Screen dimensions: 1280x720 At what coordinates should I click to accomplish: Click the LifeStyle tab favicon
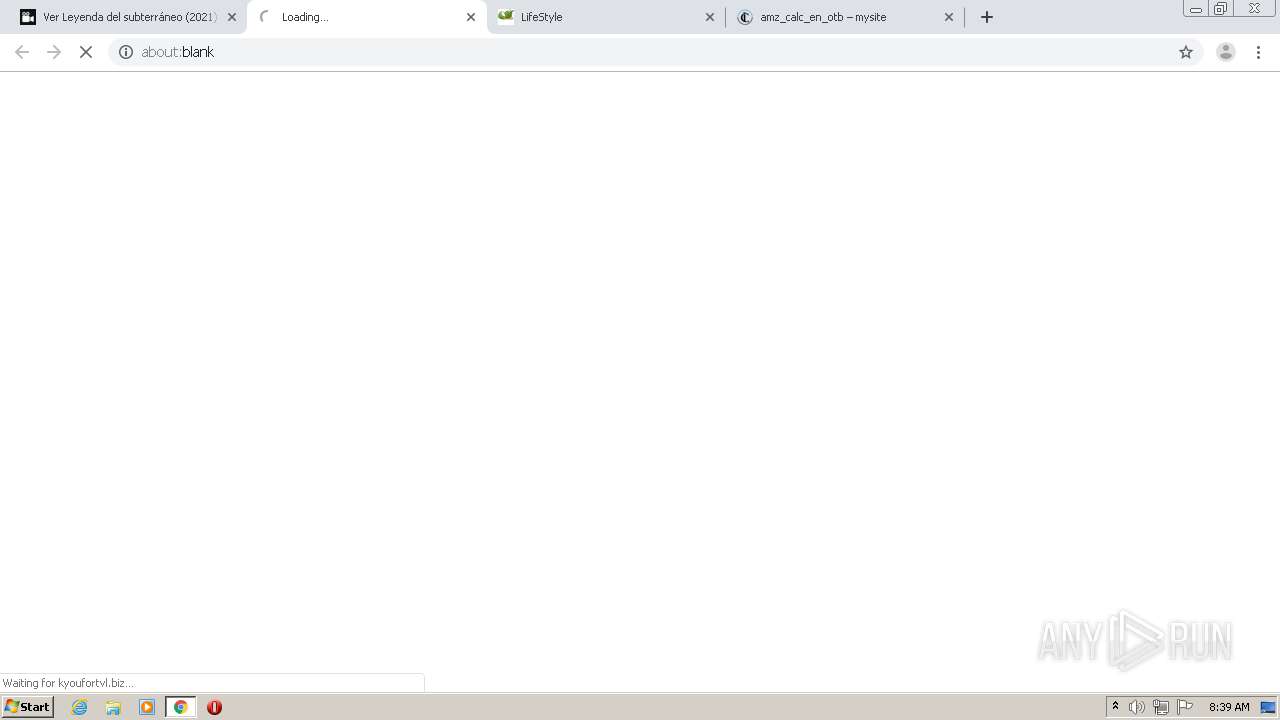tap(506, 17)
